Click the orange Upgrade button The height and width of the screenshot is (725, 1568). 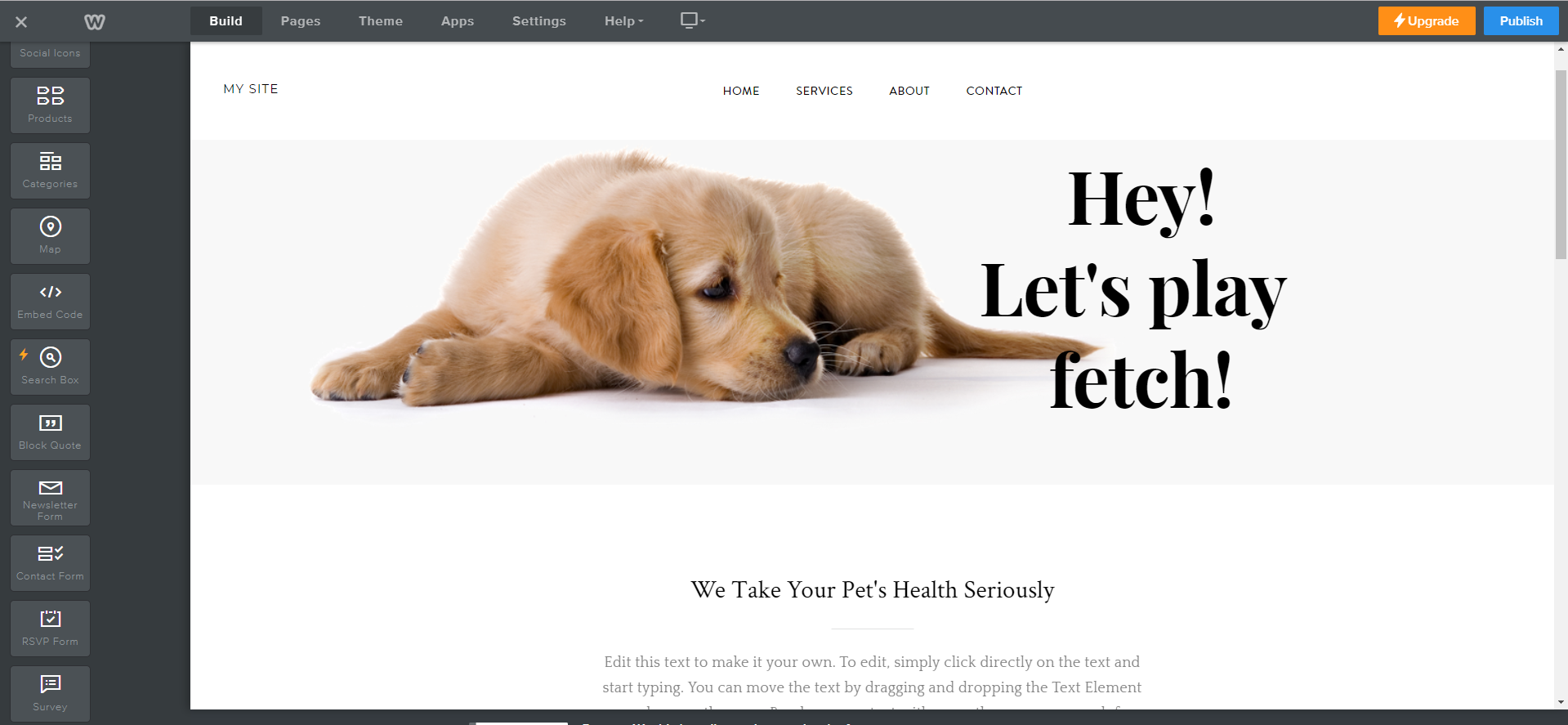click(1427, 21)
